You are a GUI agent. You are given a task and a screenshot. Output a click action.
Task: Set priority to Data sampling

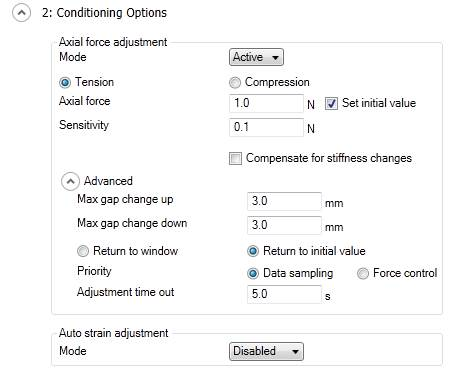click(x=253, y=273)
